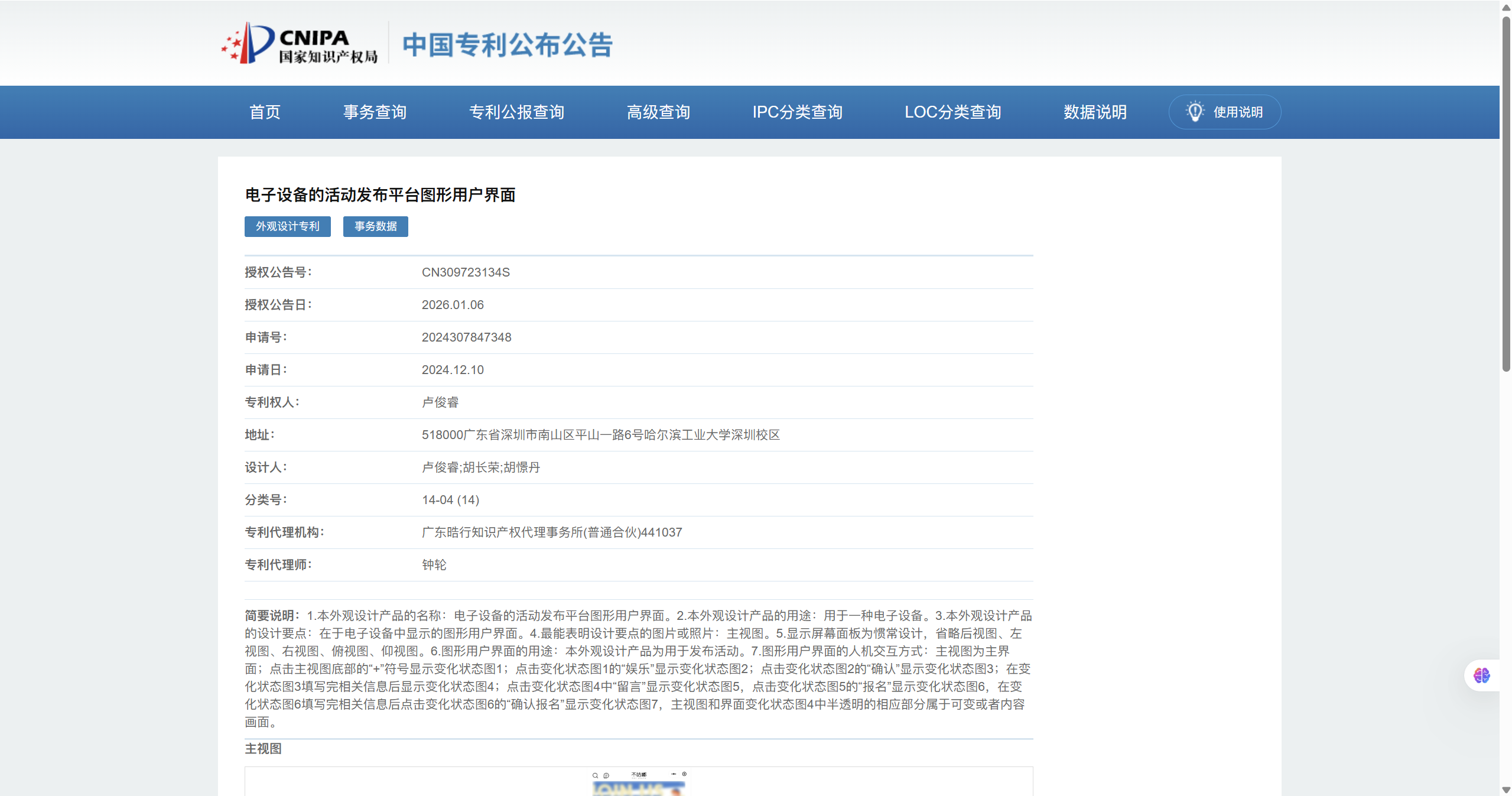Screen dimensions: 1512x796
Task: Click the 主视图 heading
Action: click(264, 749)
